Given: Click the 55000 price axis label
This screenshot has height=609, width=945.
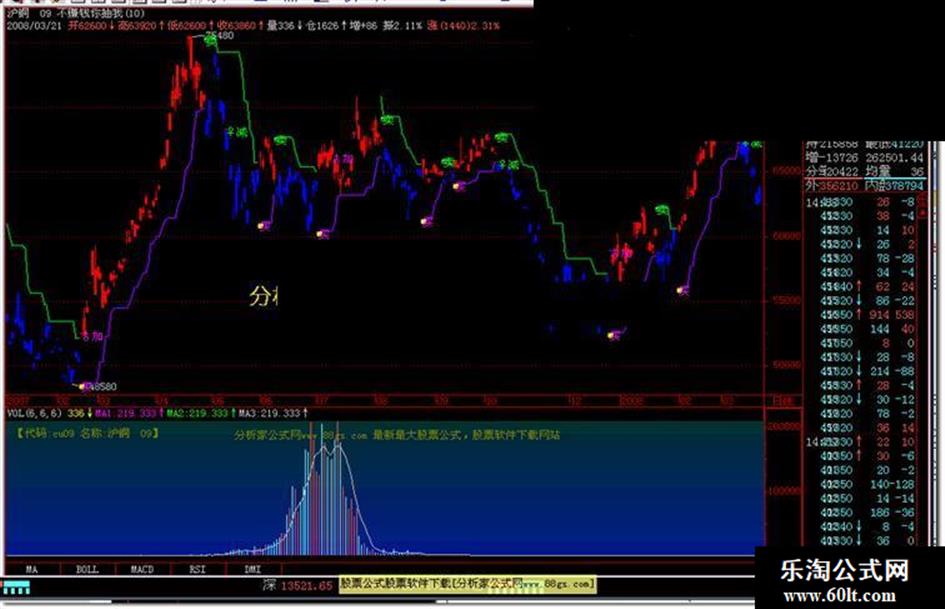Looking at the screenshot, I should tap(786, 300).
